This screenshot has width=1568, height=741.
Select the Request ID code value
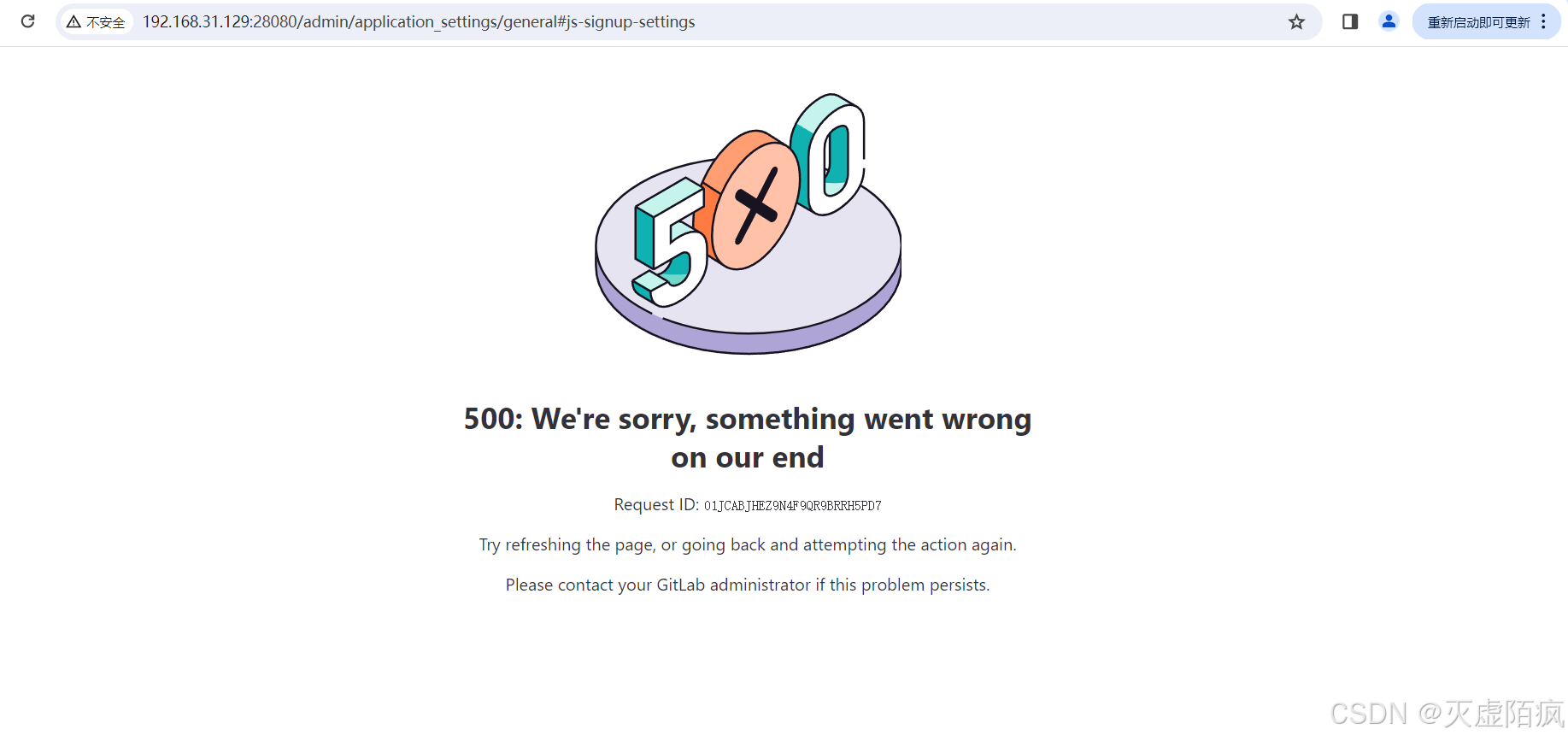tap(792, 506)
